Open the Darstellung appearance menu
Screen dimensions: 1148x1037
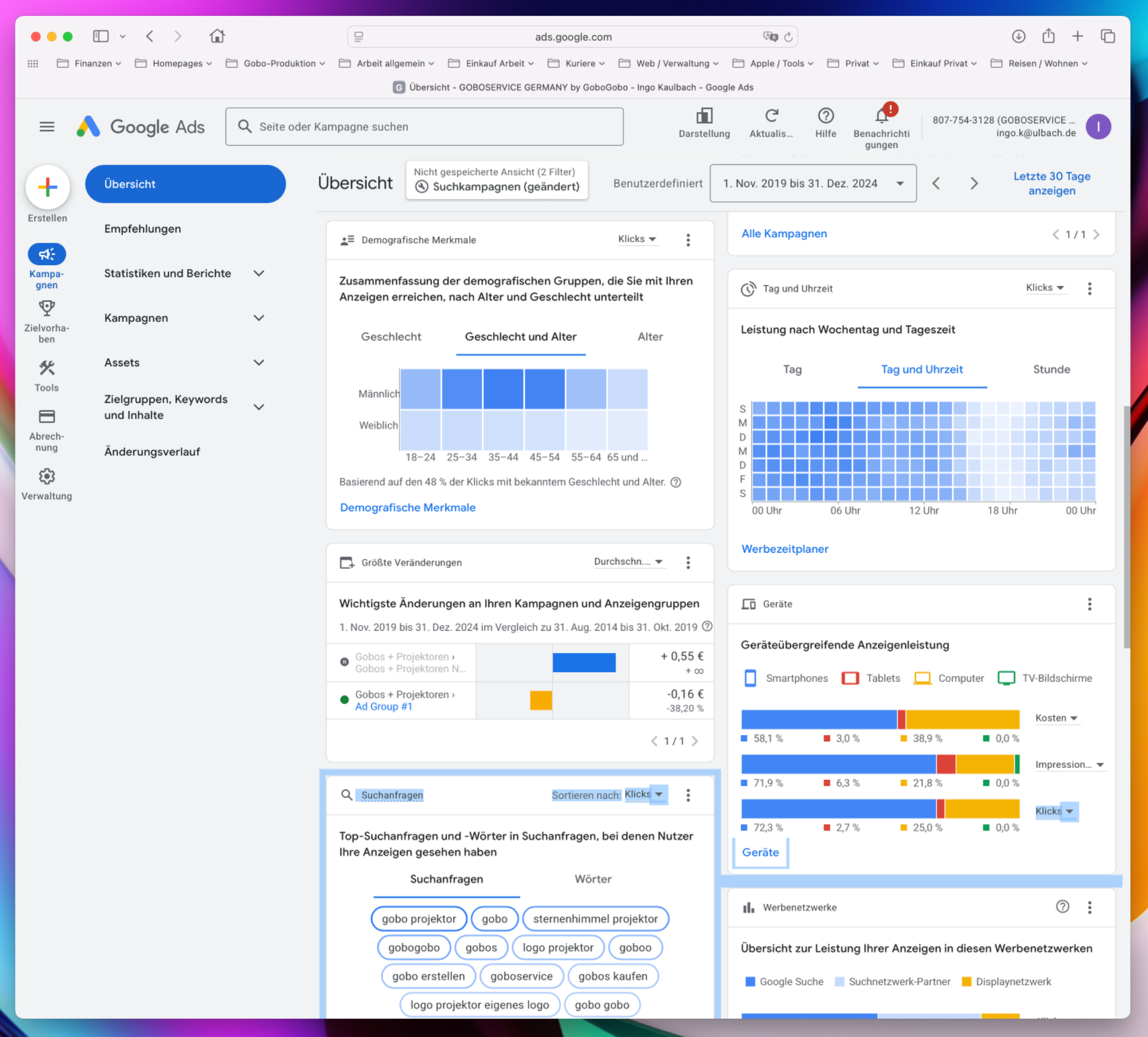pos(704,116)
